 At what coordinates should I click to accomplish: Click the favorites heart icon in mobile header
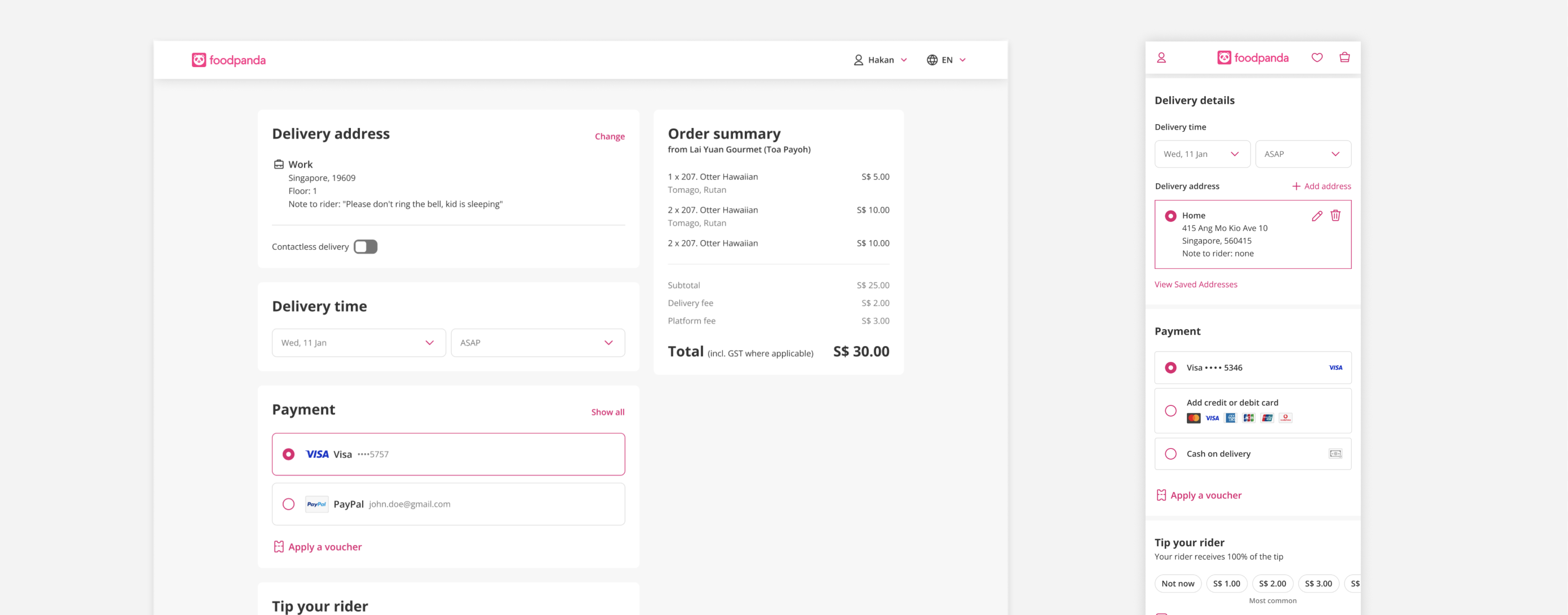coord(1317,58)
